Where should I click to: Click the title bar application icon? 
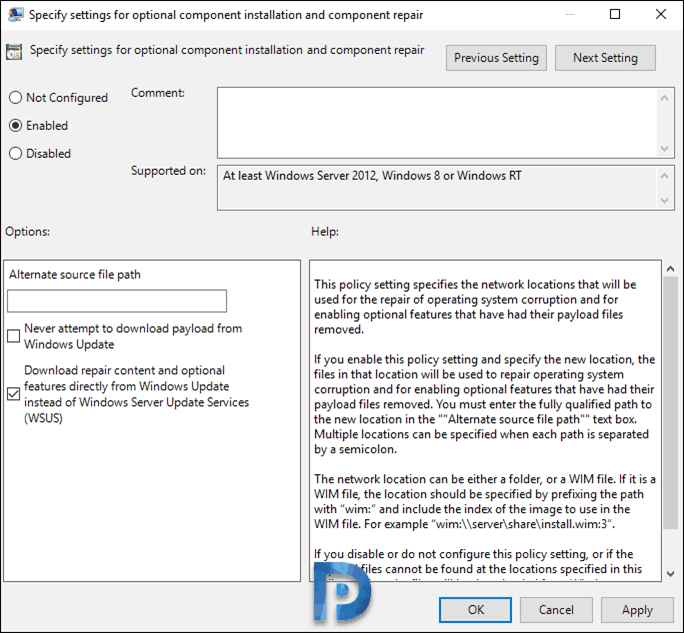pyautogui.click(x=16, y=14)
